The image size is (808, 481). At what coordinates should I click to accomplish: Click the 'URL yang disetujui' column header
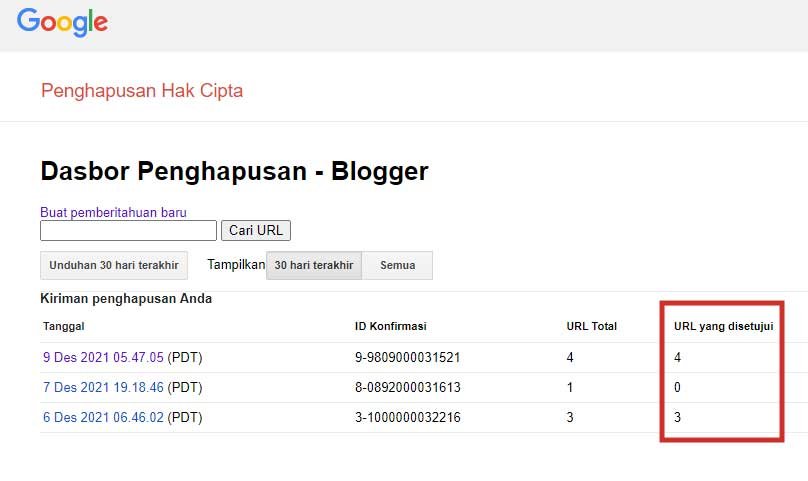pyautogui.click(x=723, y=326)
